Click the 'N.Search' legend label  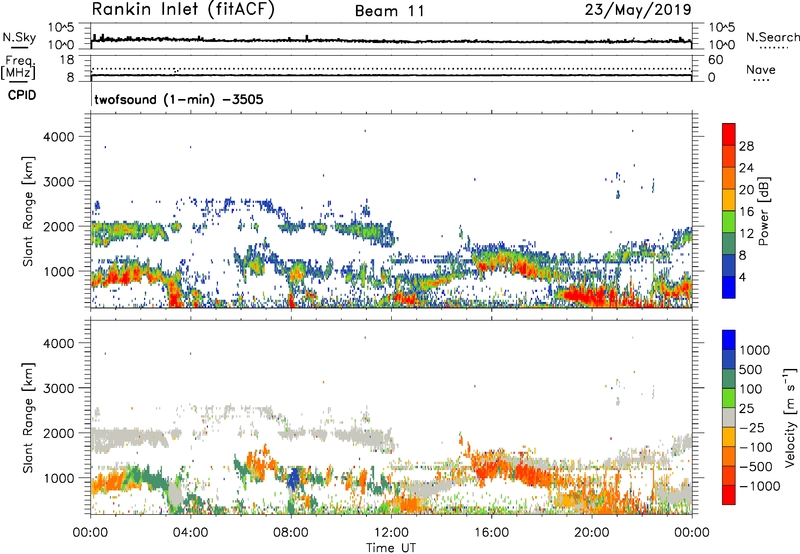pos(773,37)
